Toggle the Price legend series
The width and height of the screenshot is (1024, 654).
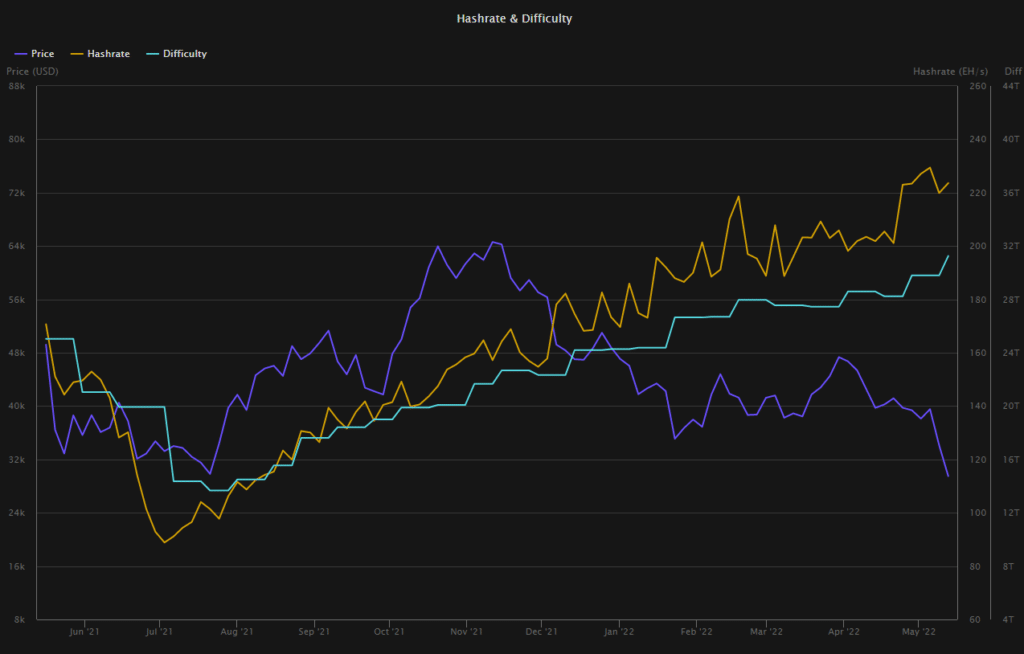click(34, 54)
